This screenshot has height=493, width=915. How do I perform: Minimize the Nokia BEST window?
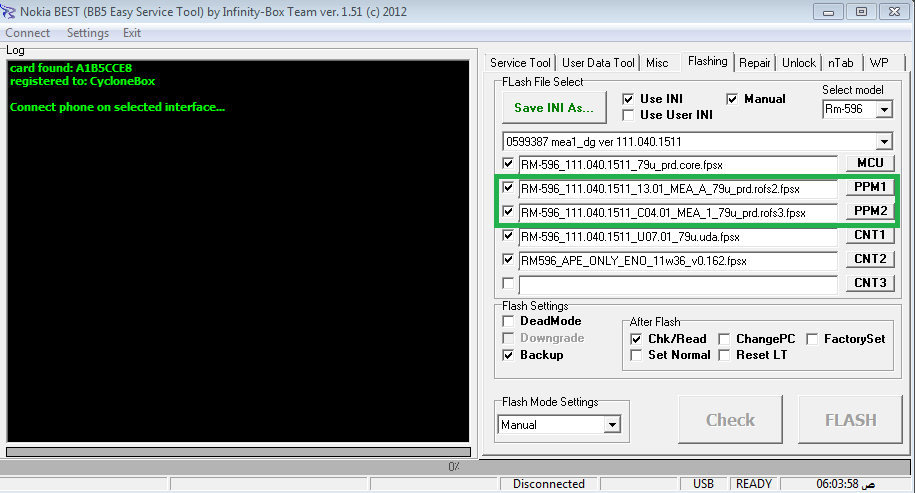pos(828,11)
